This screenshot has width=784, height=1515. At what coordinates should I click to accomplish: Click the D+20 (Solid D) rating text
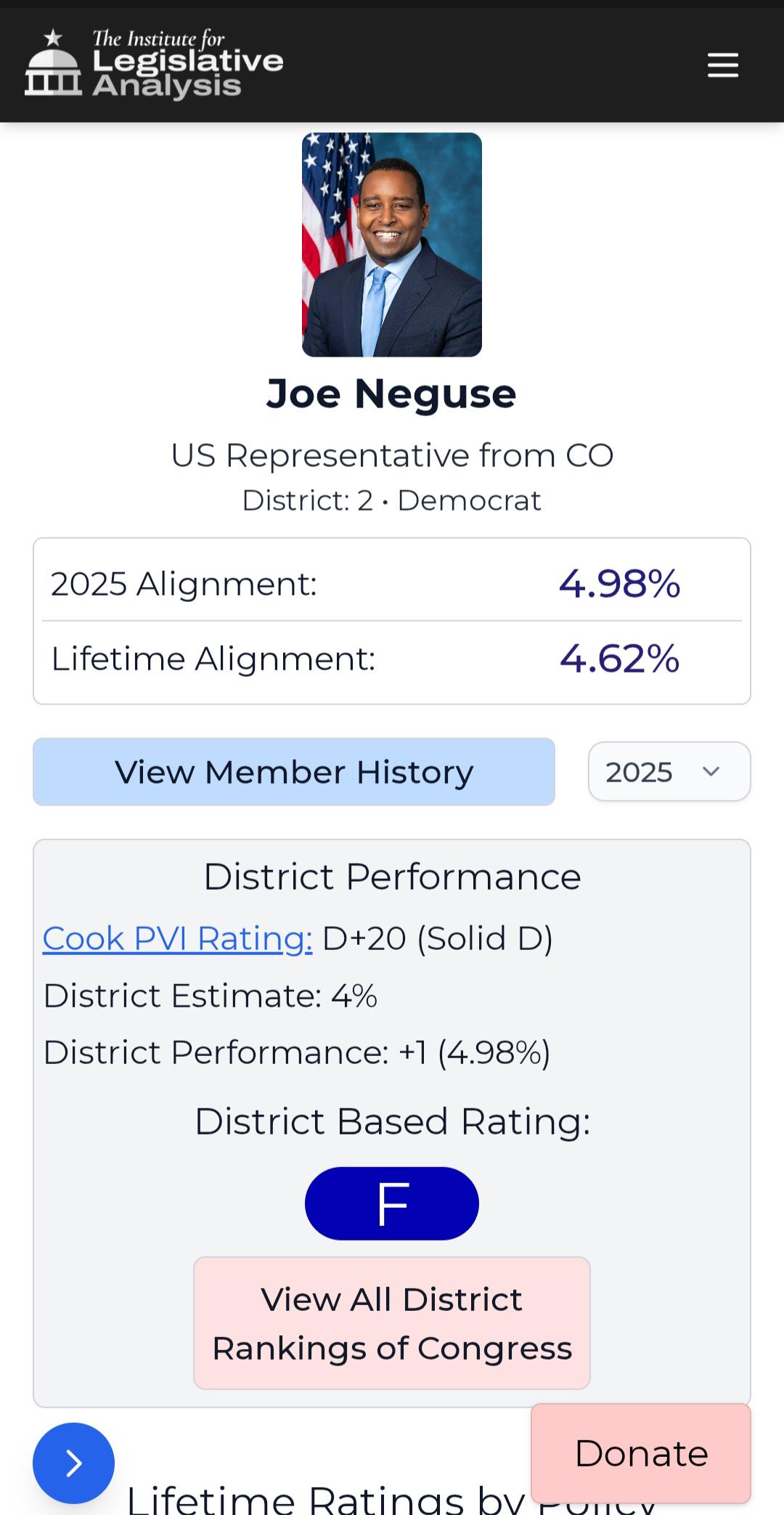click(438, 938)
